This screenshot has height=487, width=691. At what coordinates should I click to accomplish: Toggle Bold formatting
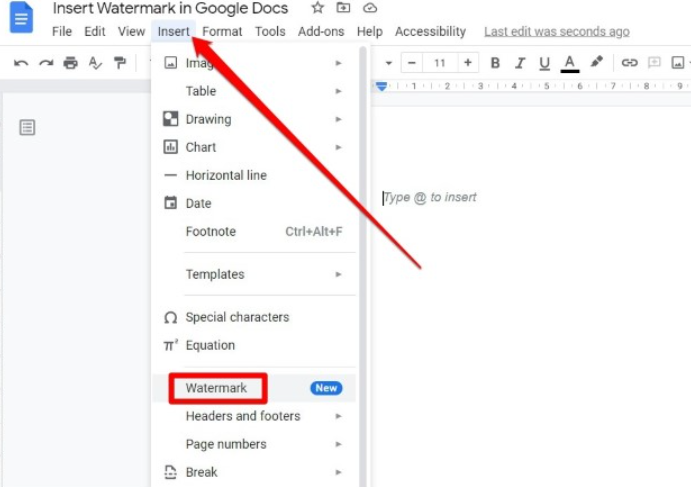[x=495, y=63]
